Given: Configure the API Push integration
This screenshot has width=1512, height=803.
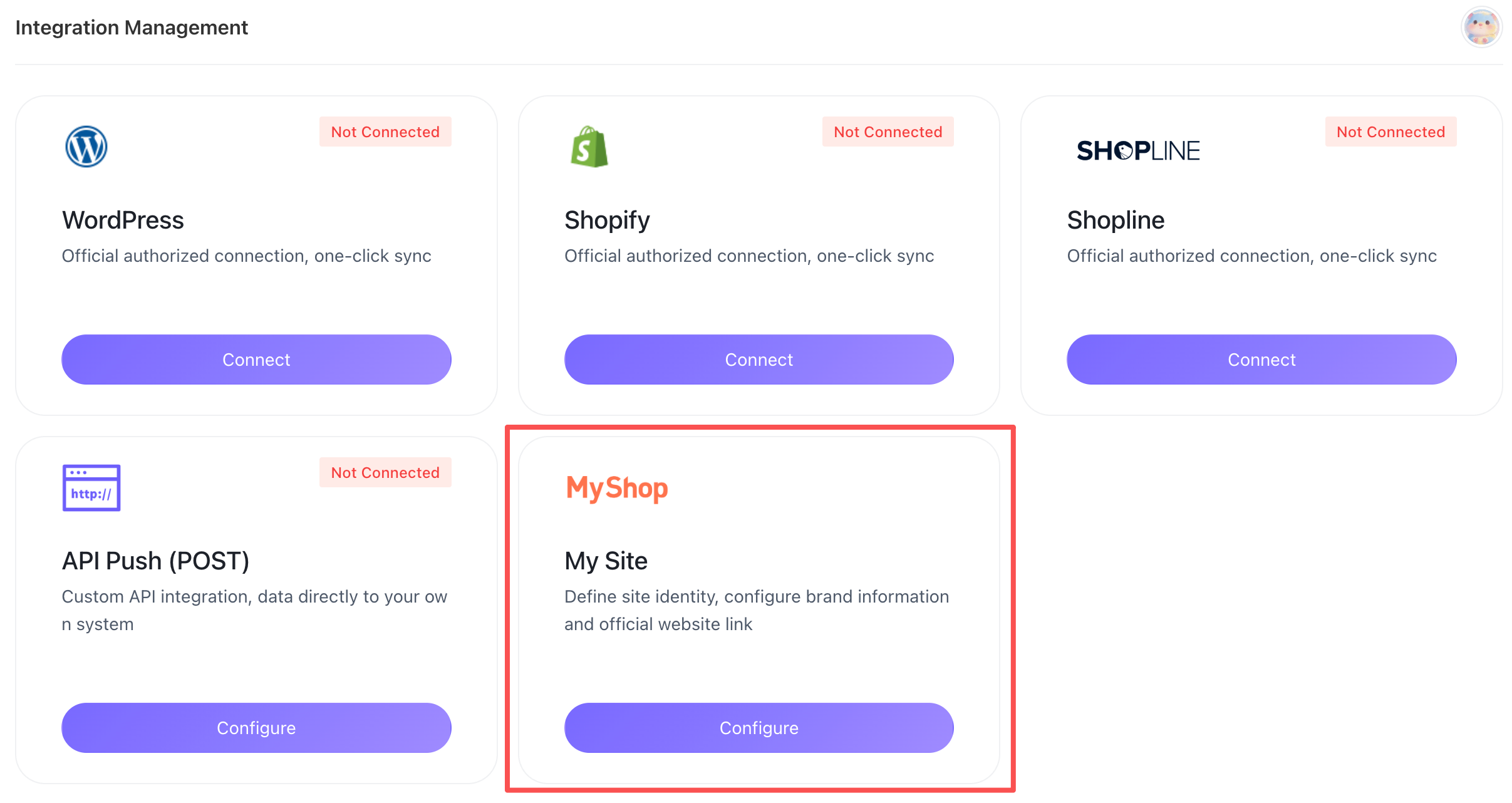Looking at the screenshot, I should coord(256,728).
